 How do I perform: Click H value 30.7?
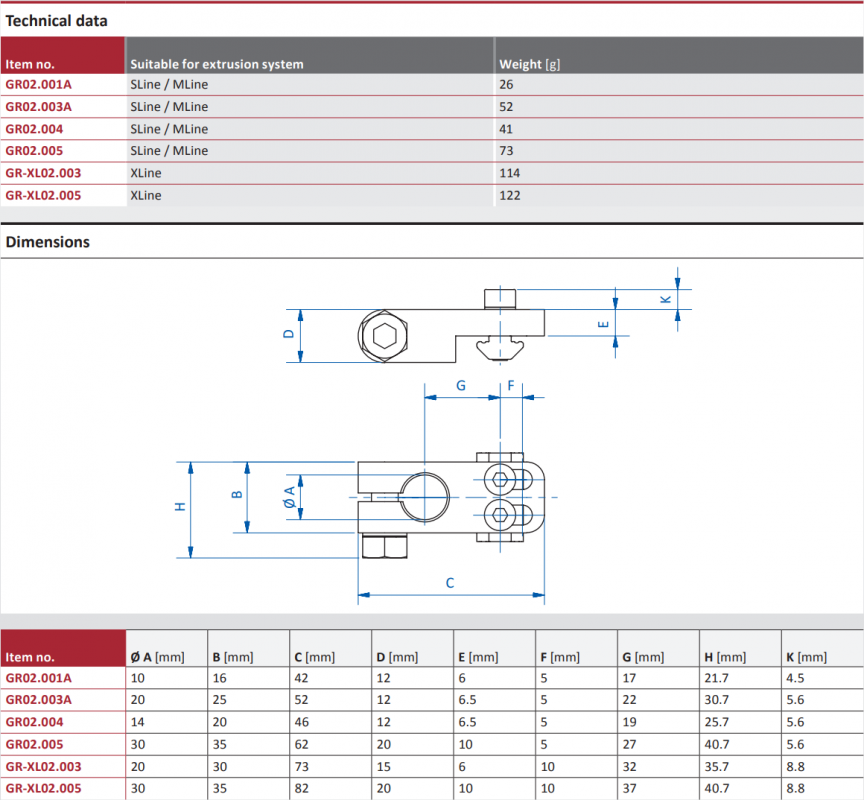[716, 700]
